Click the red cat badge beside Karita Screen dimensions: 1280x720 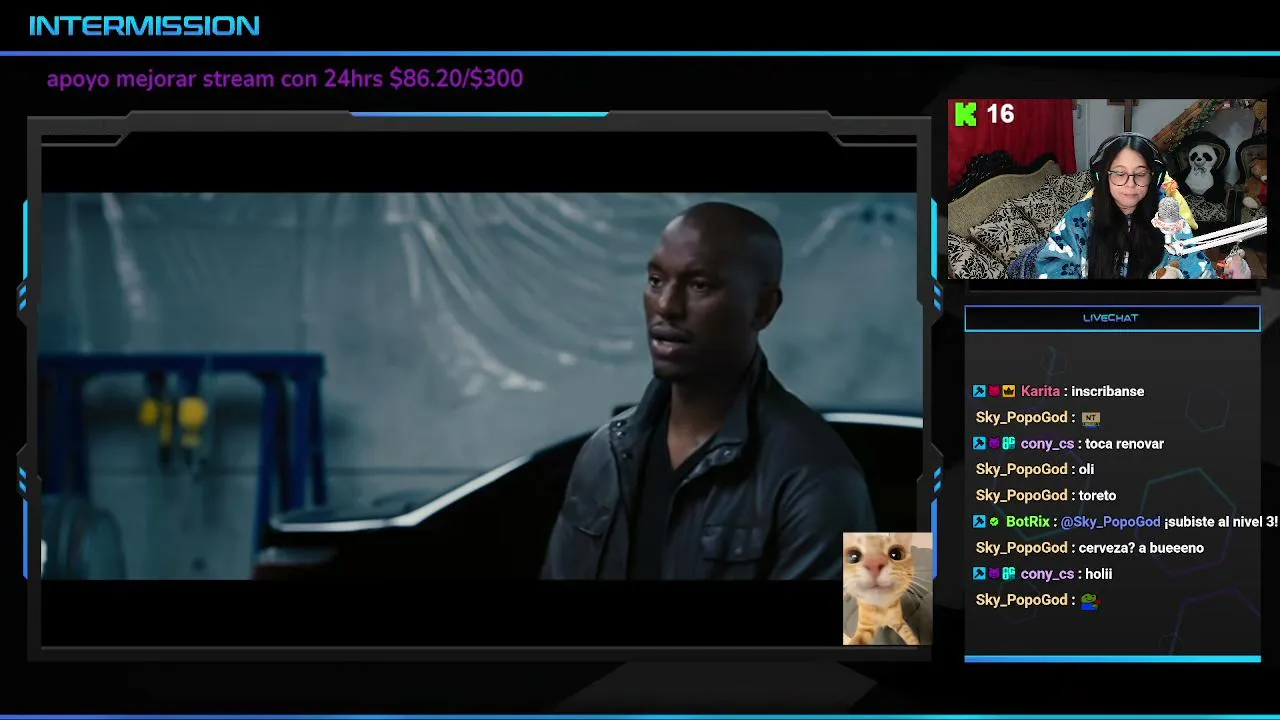pos(994,391)
